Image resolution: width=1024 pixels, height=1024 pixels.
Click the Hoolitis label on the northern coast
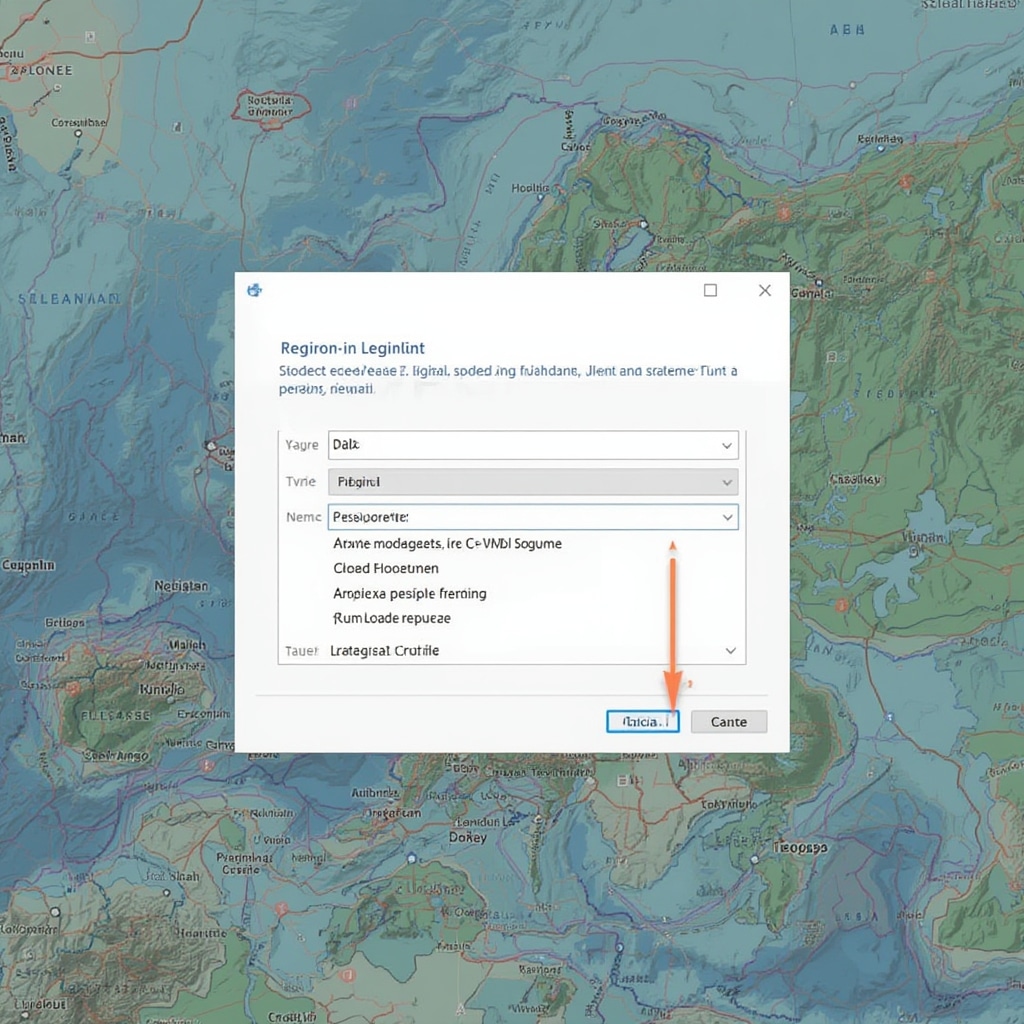click(x=529, y=187)
